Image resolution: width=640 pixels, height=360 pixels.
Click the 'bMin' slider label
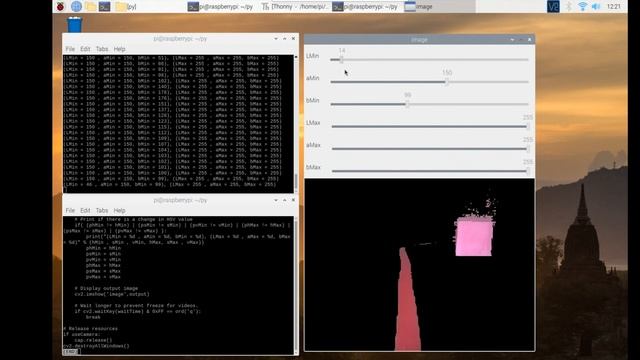[x=313, y=100]
